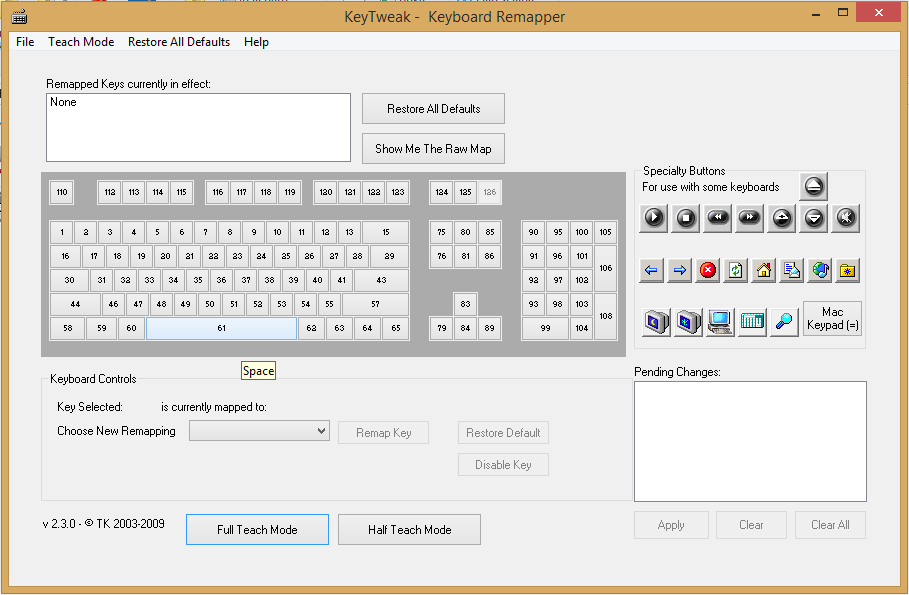Image resolution: width=909 pixels, height=595 pixels.
Task: Select key 110 in the top row
Action: tap(62, 193)
